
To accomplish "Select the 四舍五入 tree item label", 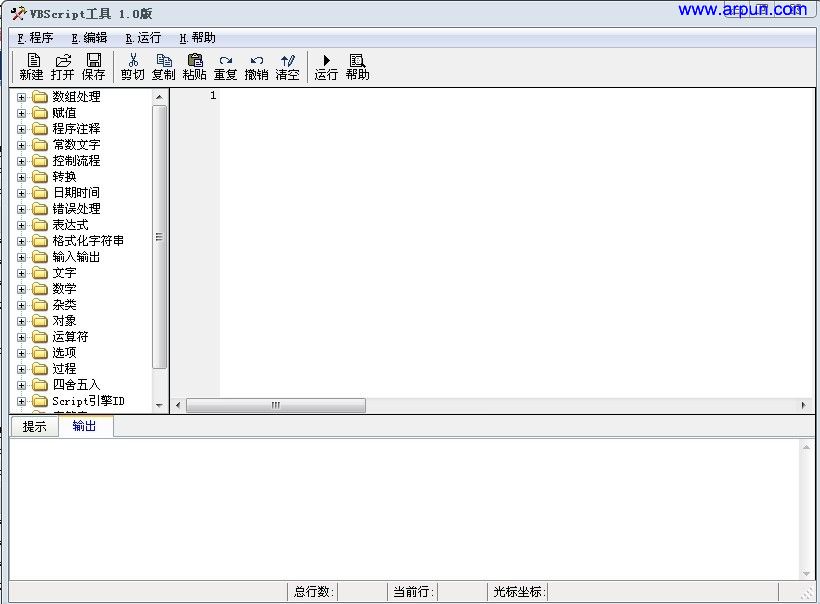I will click(76, 385).
